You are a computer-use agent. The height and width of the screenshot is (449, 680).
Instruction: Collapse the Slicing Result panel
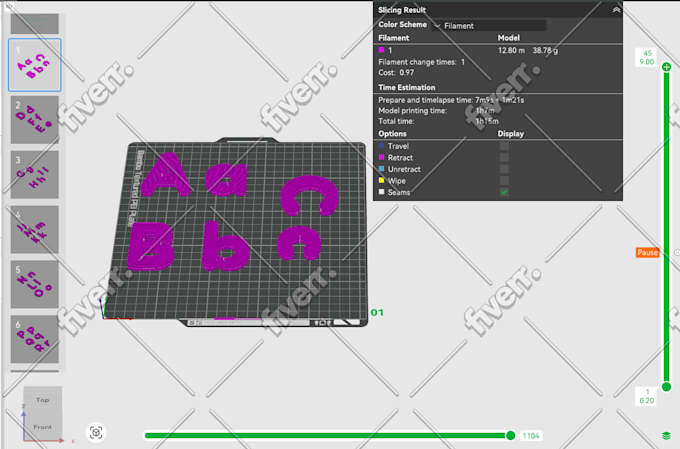pos(616,10)
